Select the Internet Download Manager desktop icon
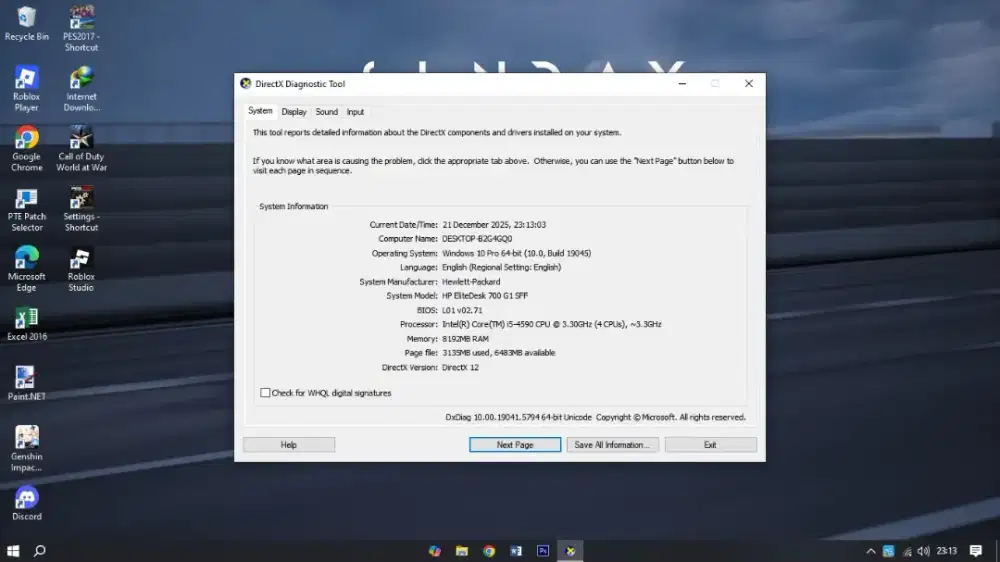The image size is (1000, 562). point(82,89)
